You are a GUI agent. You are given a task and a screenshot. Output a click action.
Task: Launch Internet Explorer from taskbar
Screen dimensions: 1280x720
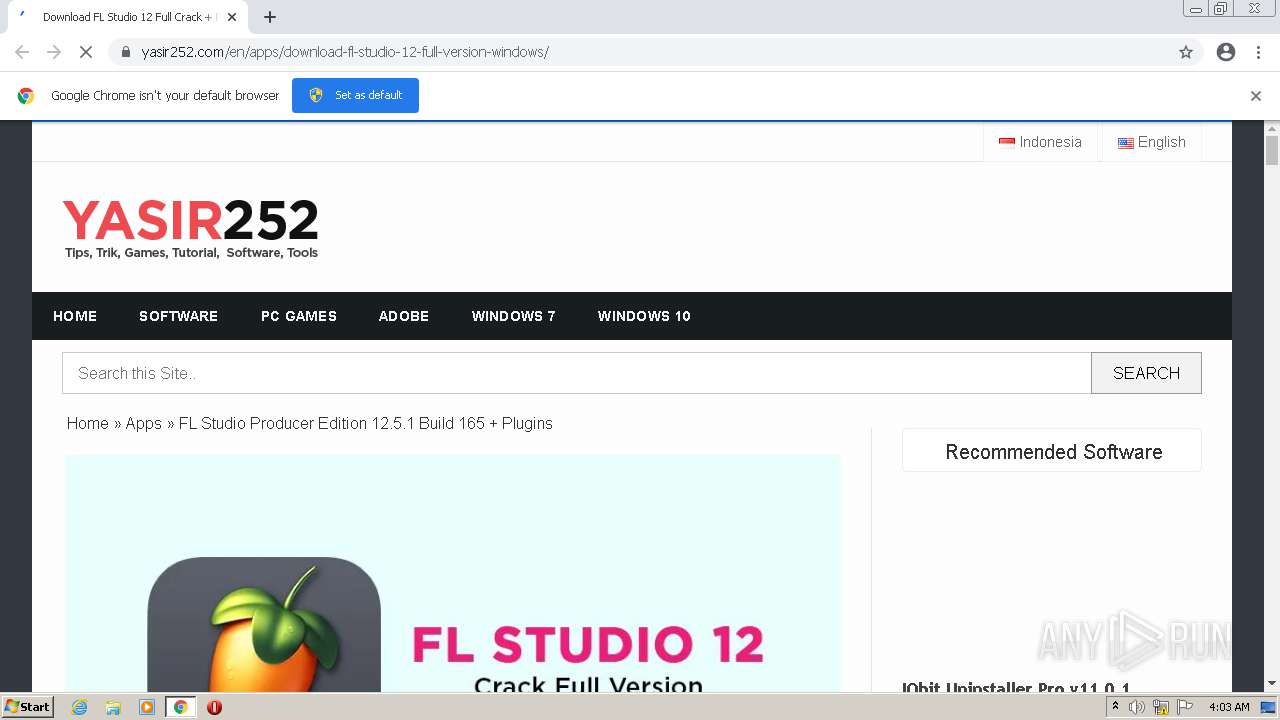pos(79,707)
